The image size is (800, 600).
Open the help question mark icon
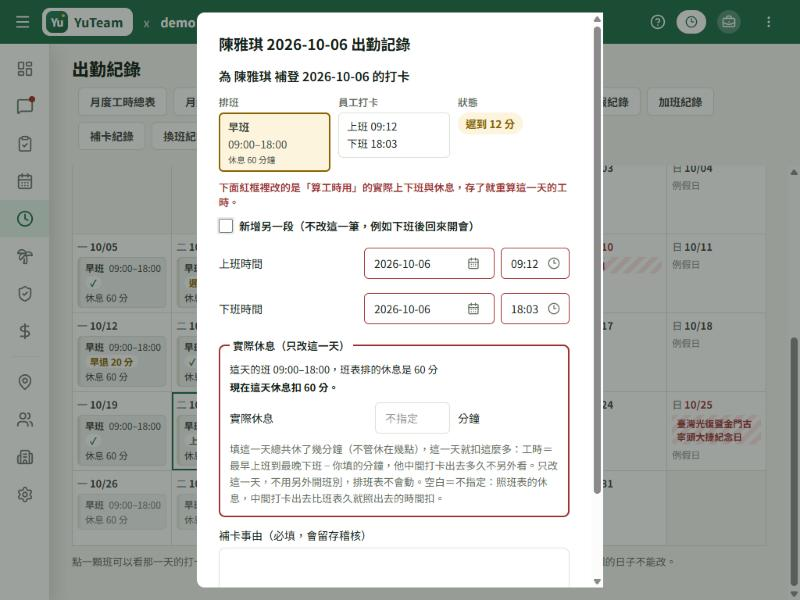click(658, 22)
